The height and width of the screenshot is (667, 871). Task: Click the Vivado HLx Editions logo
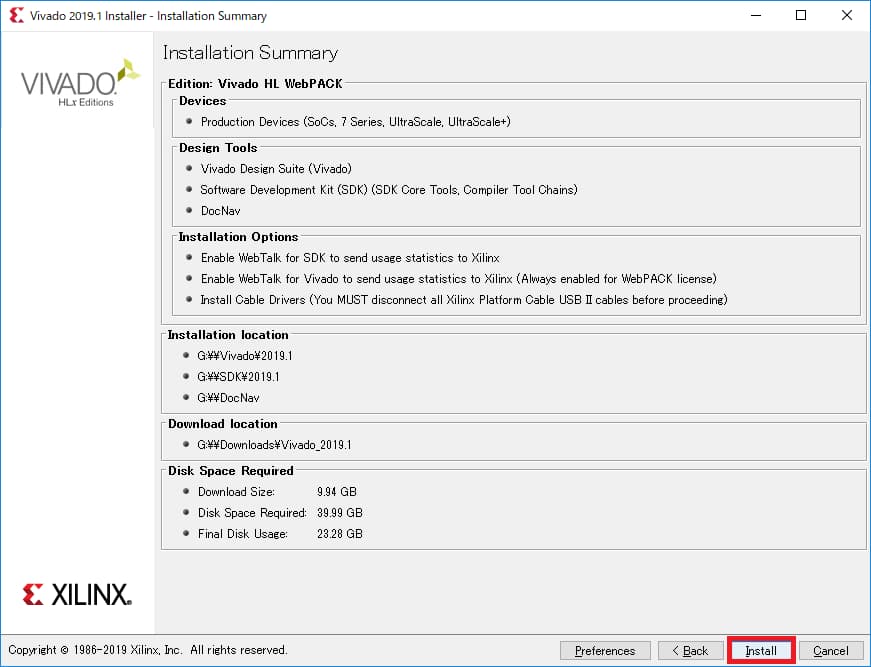(80, 83)
